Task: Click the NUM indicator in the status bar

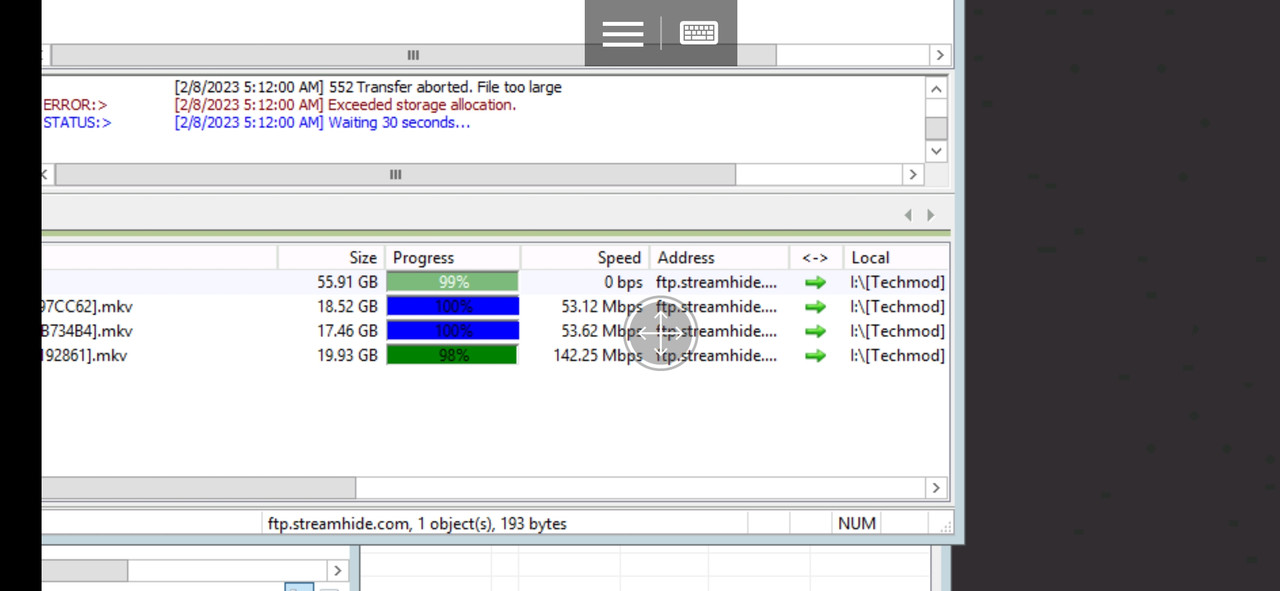Action: 857,523
